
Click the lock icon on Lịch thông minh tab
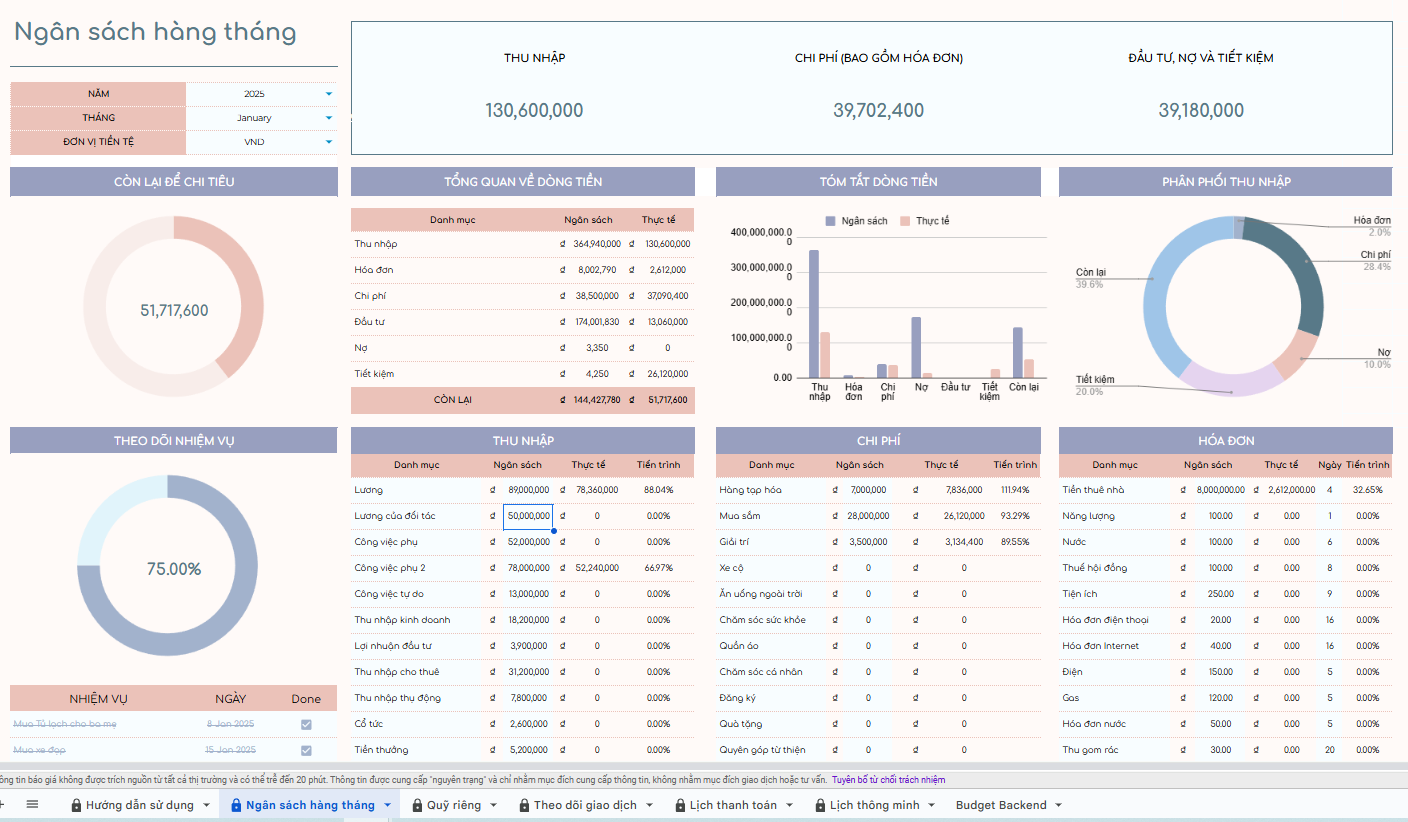coord(820,805)
